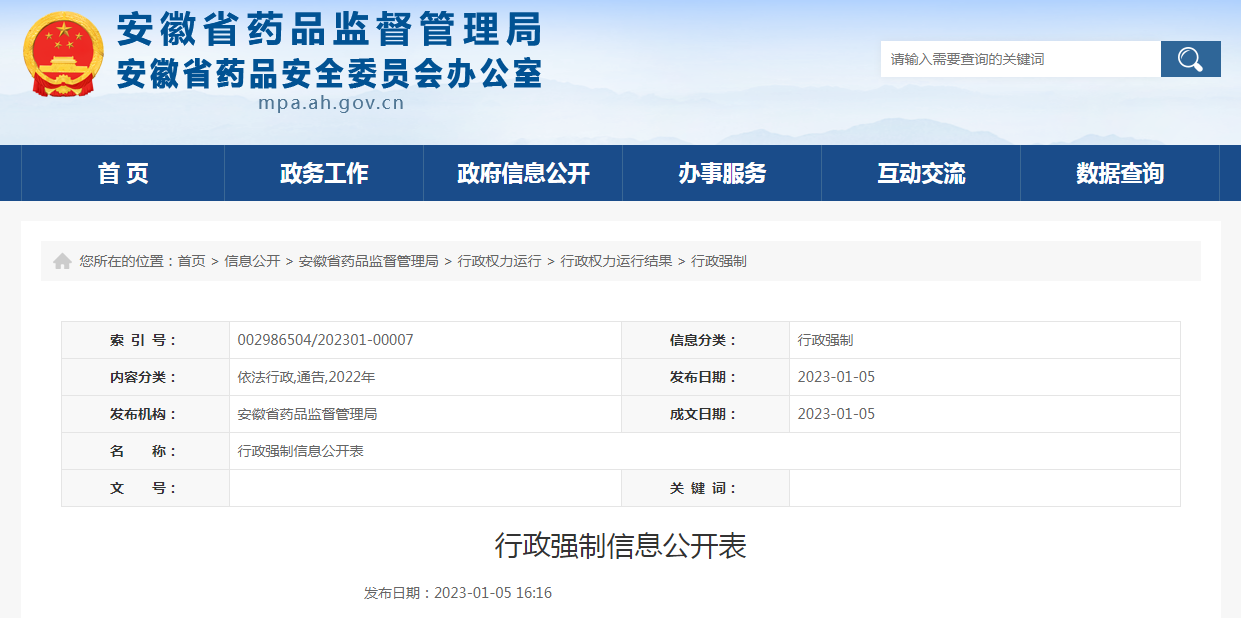Viewport: 1241px width, 618px height.
Task: Click the mpa.ah.gov.cn domain text
Action: pyautogui.click(x=331, y=103)
